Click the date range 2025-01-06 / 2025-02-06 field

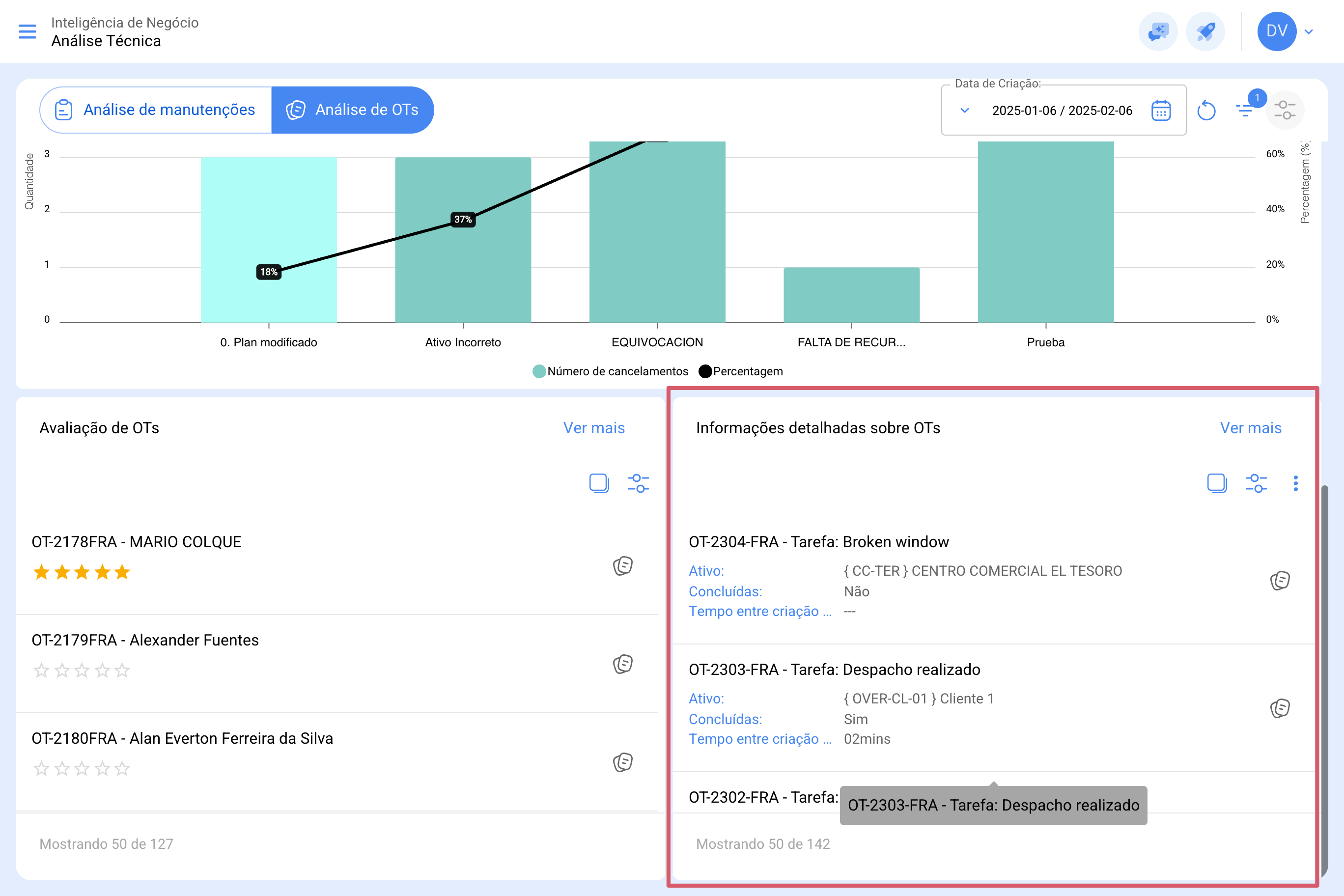tap(1062, 111)
